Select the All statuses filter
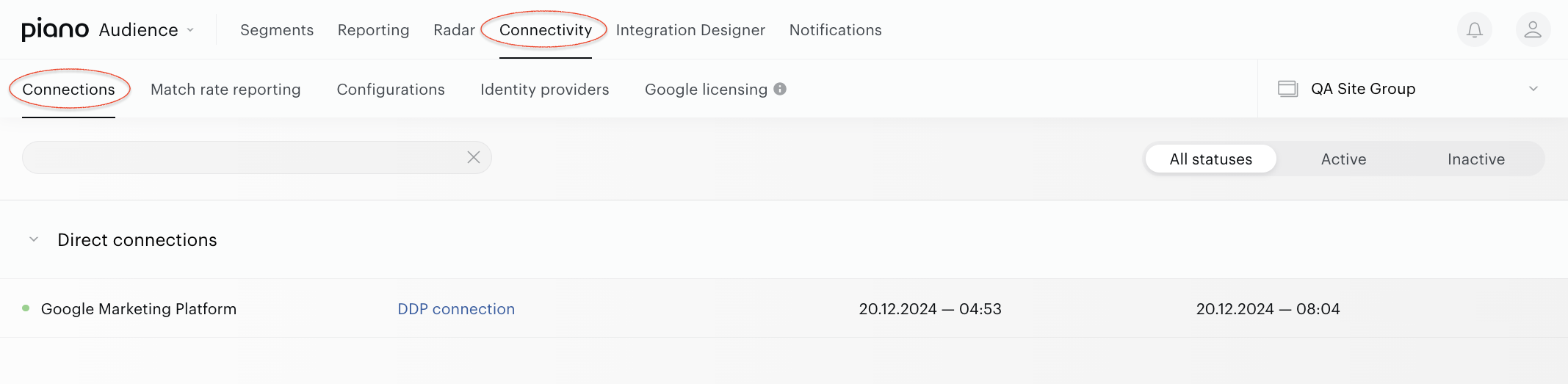 (x=1211, y=159)
